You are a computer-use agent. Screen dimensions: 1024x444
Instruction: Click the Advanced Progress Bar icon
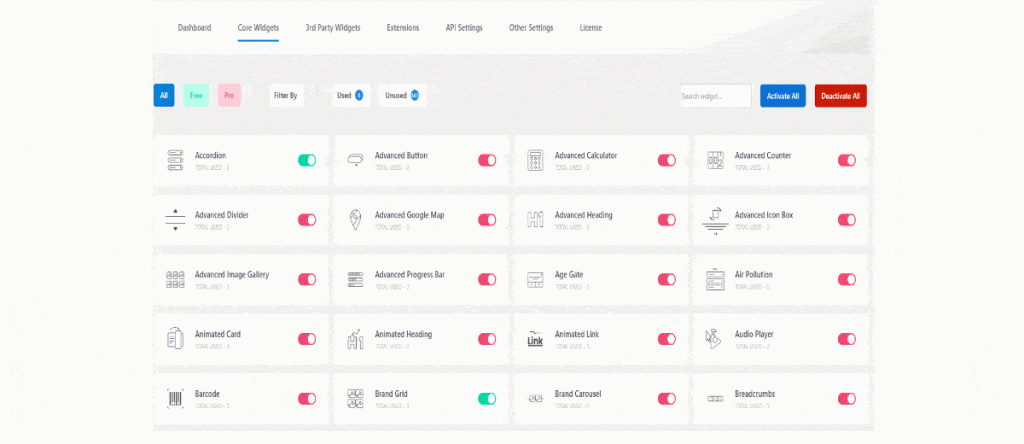click(355, 279)
